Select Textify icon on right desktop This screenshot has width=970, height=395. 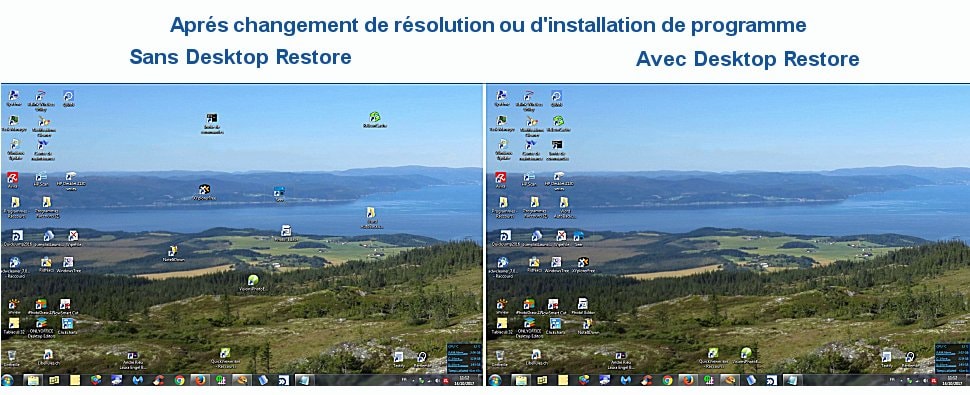click(886, 359)
